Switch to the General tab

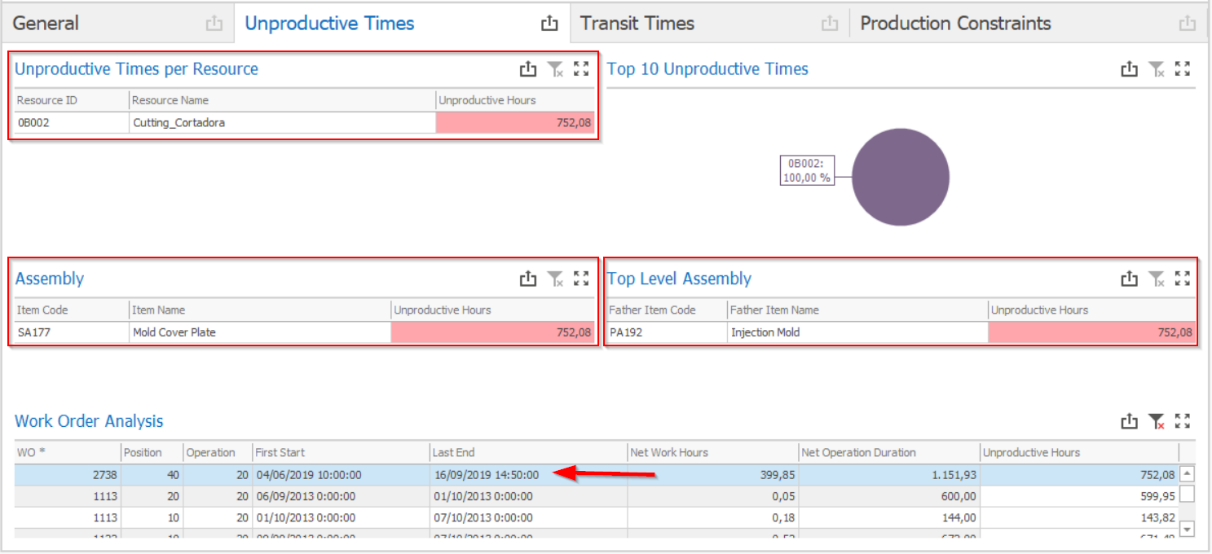(46, 23)
